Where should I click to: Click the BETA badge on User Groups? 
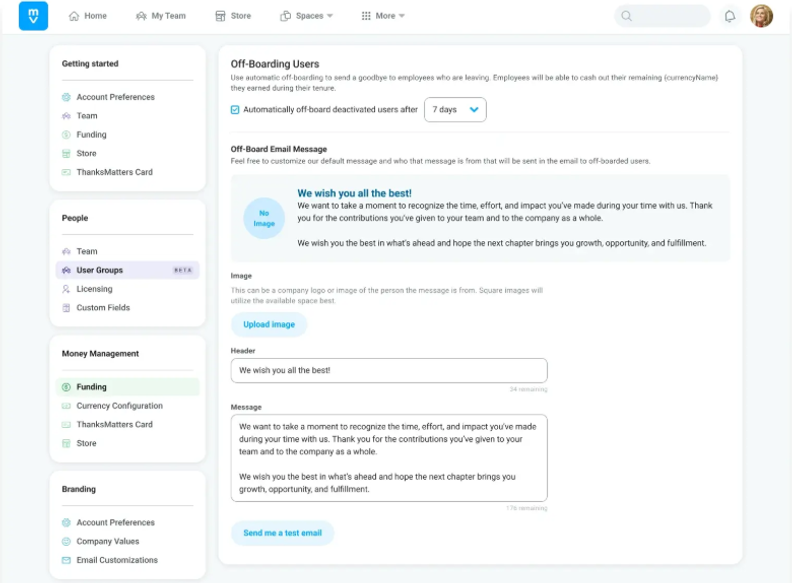click(183, 270)
